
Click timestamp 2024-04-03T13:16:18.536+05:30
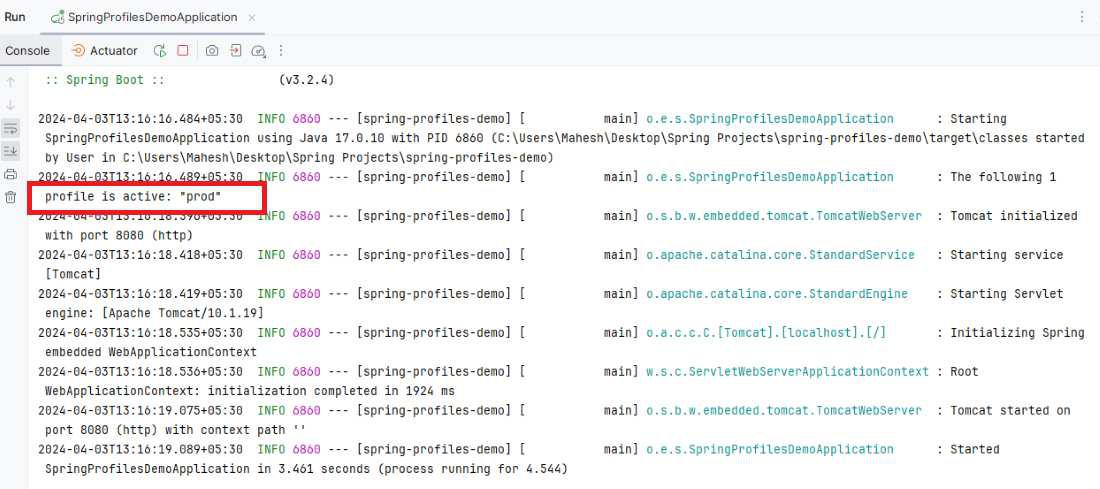click(x=140, y=372)
